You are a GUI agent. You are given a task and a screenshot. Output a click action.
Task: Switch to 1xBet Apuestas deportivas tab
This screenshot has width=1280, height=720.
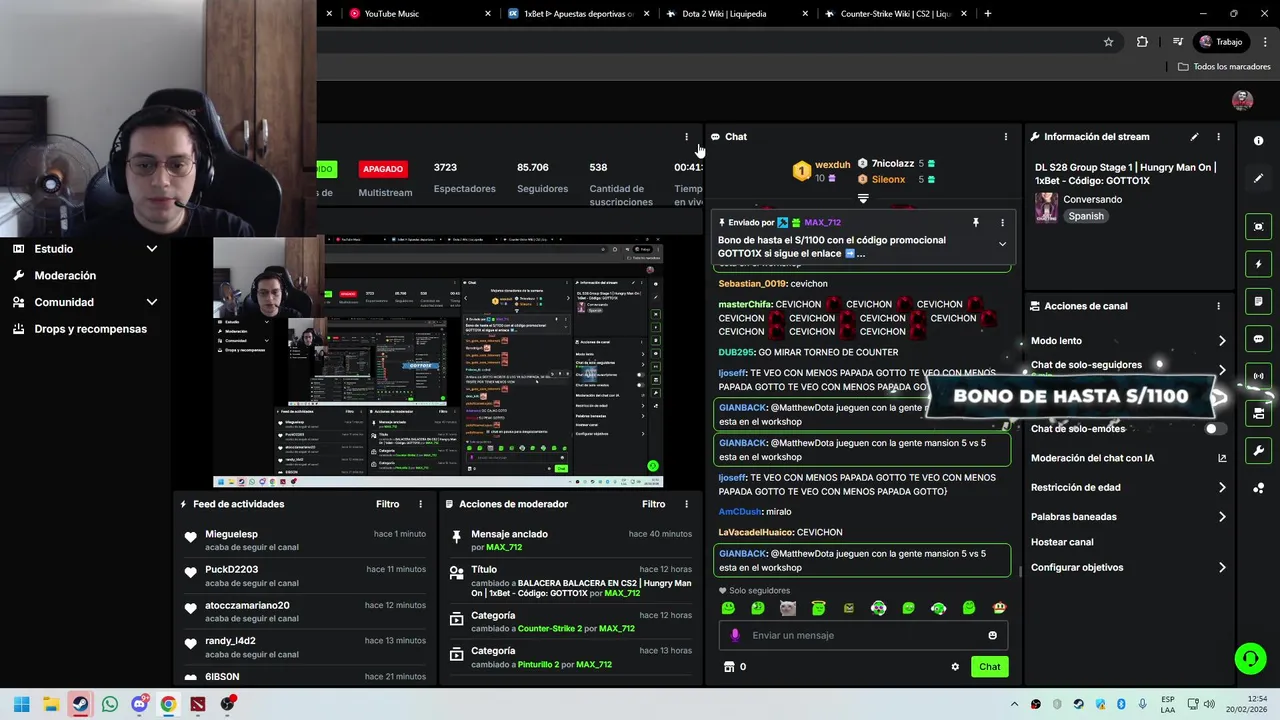(578, 14)
